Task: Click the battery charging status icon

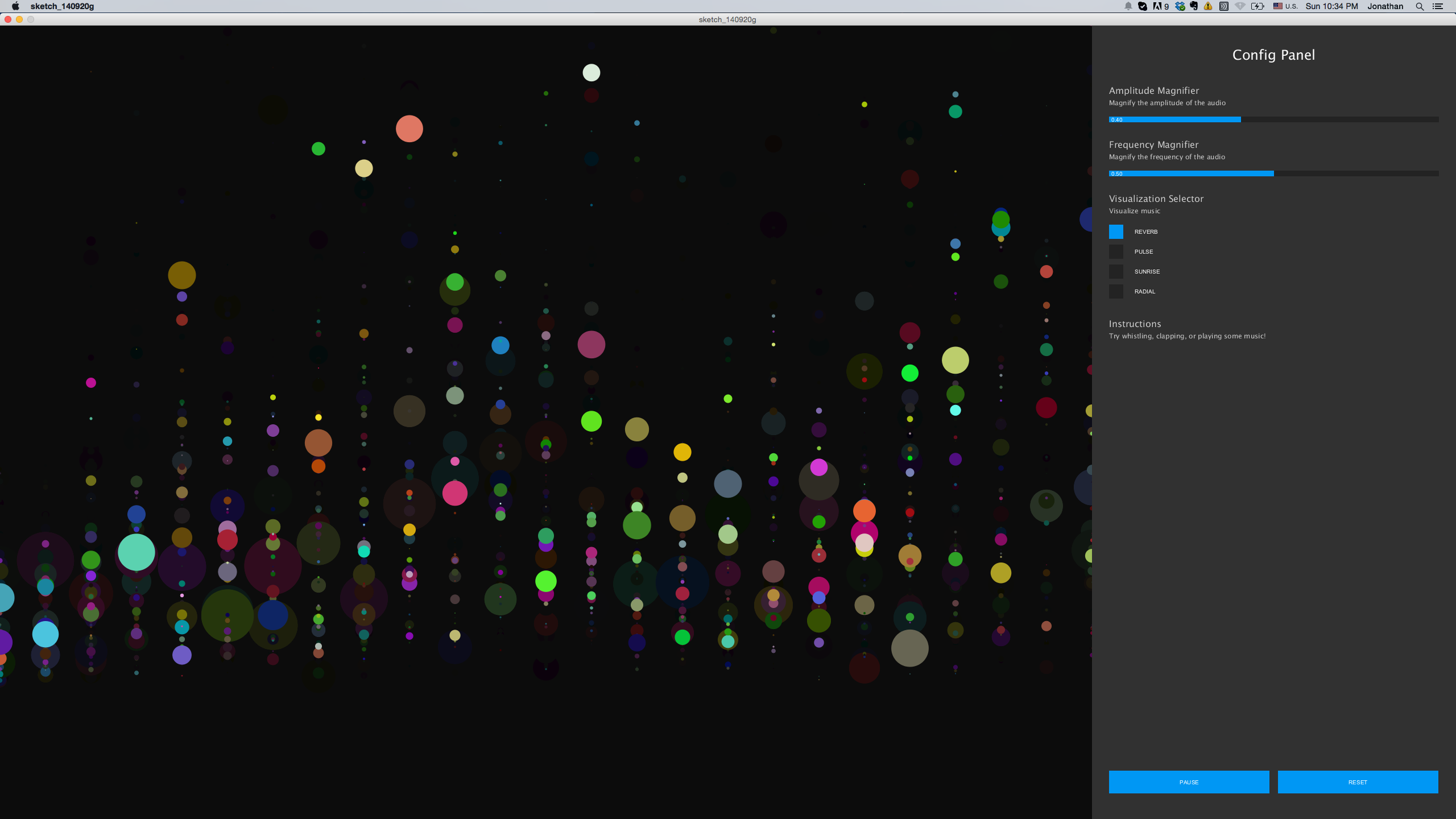Action: (1258, 6)
